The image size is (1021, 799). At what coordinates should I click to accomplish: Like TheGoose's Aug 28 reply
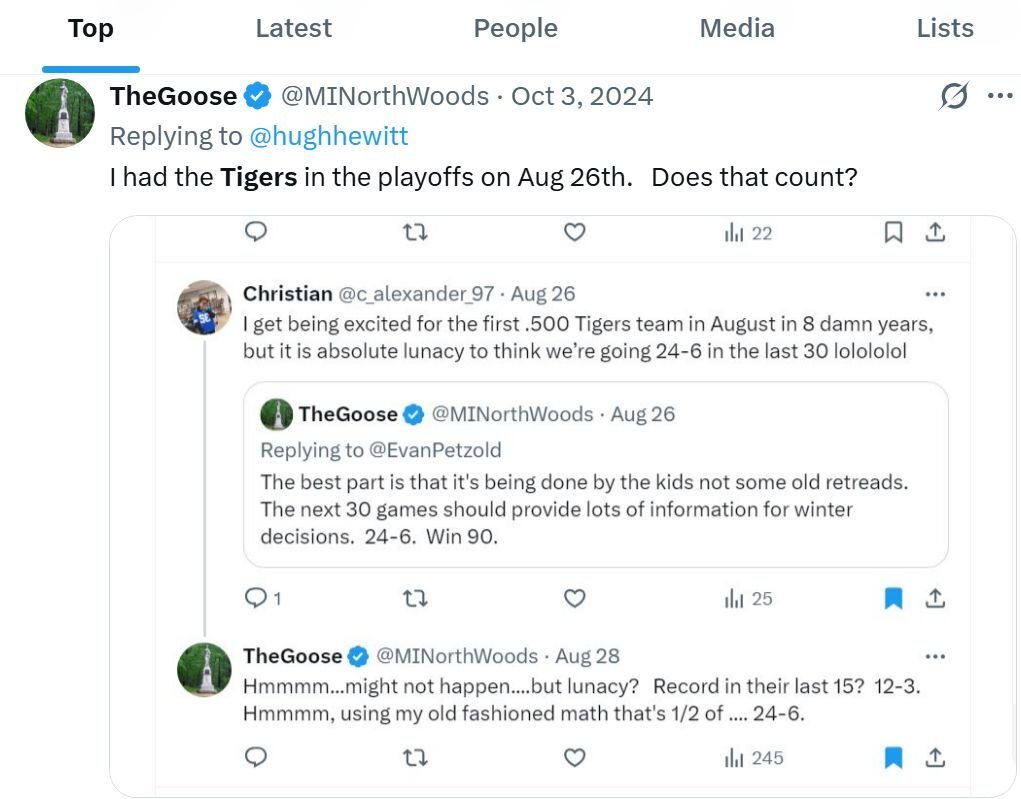574,757
